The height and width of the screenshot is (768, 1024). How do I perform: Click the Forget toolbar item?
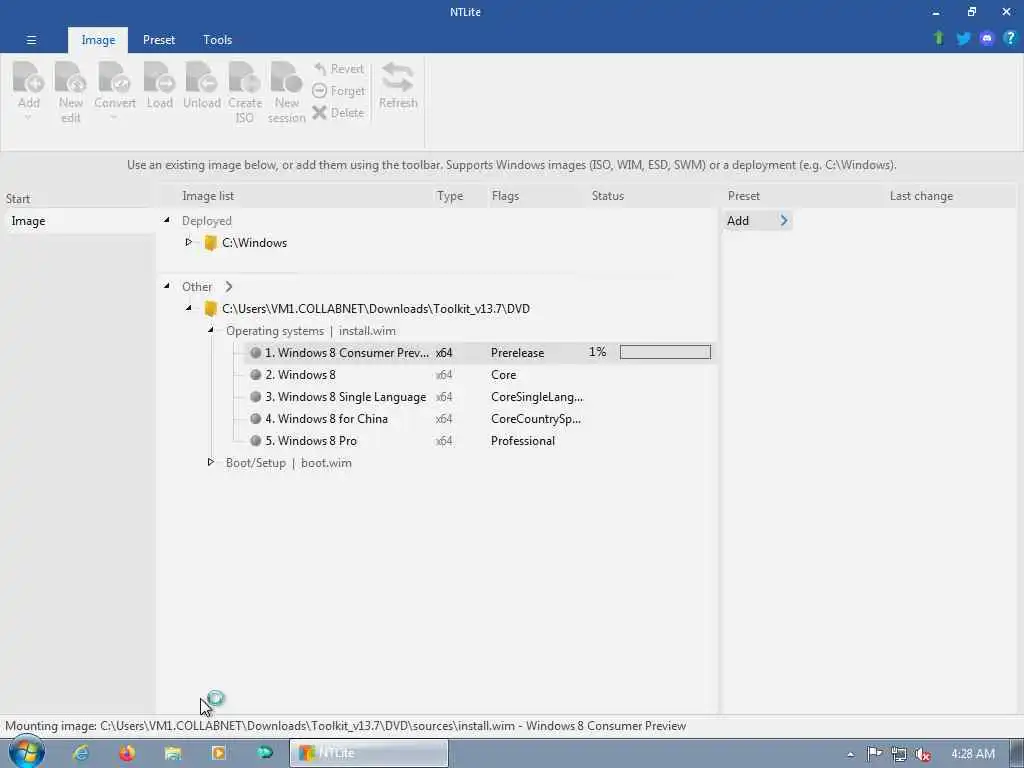tap(338, 91)
